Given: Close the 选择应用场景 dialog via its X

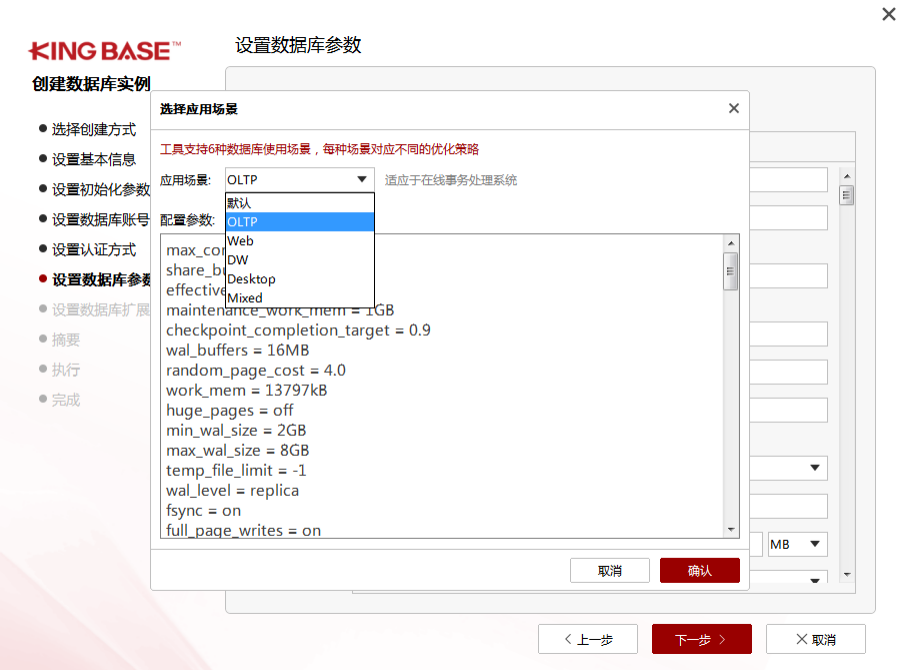Looking at the screenshot, I should coord(733,108).
